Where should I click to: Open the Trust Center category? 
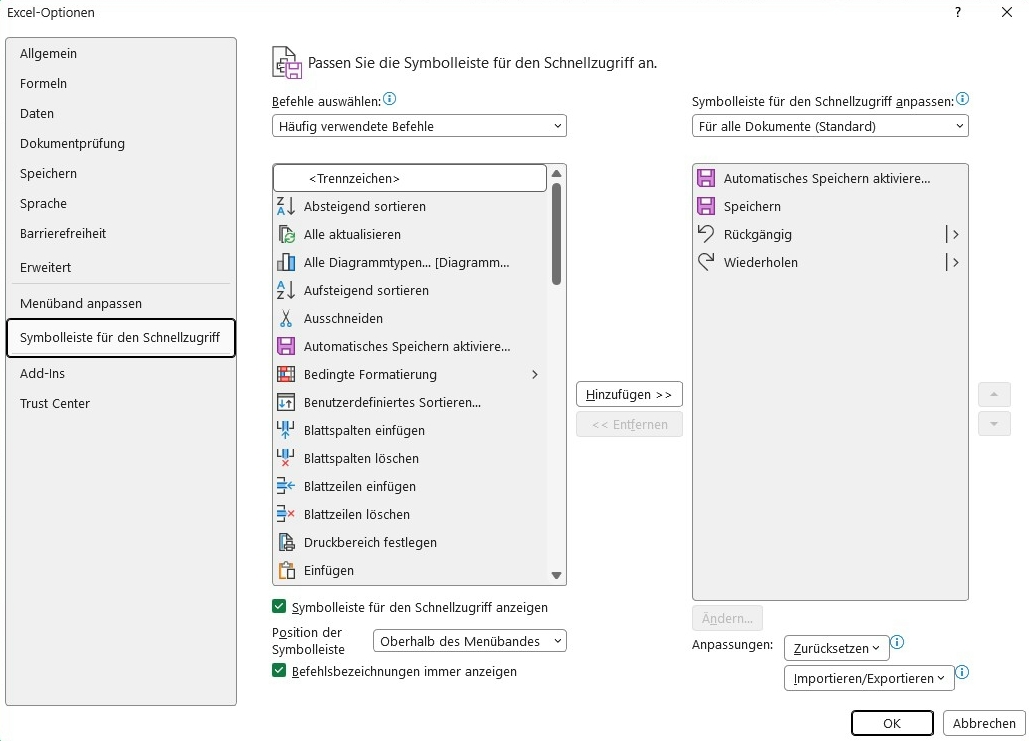(55, 403)
